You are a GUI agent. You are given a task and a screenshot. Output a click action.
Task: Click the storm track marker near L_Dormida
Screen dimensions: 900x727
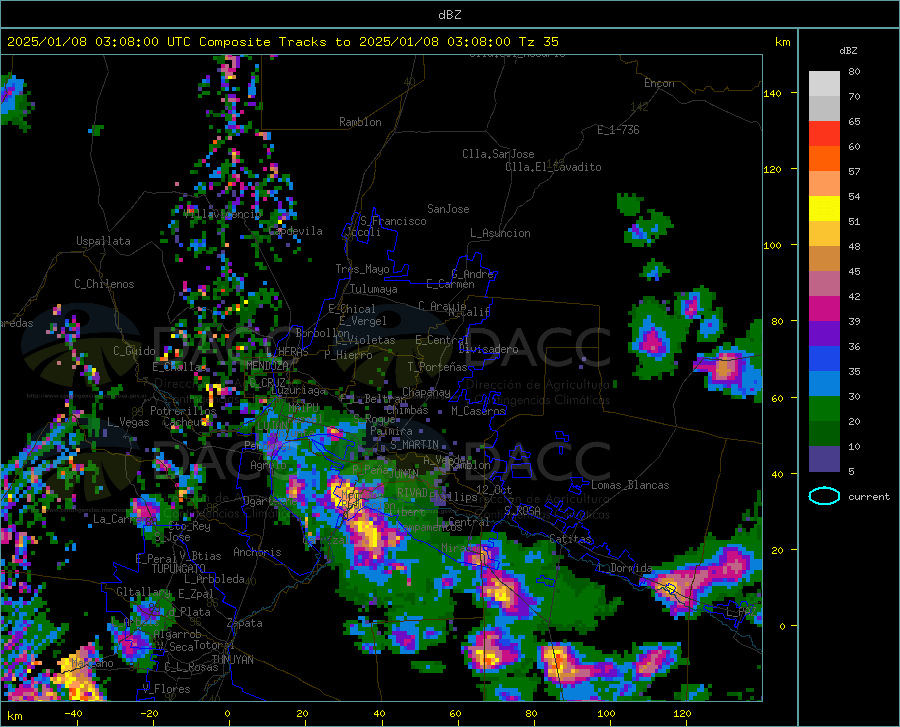(670, 588)
